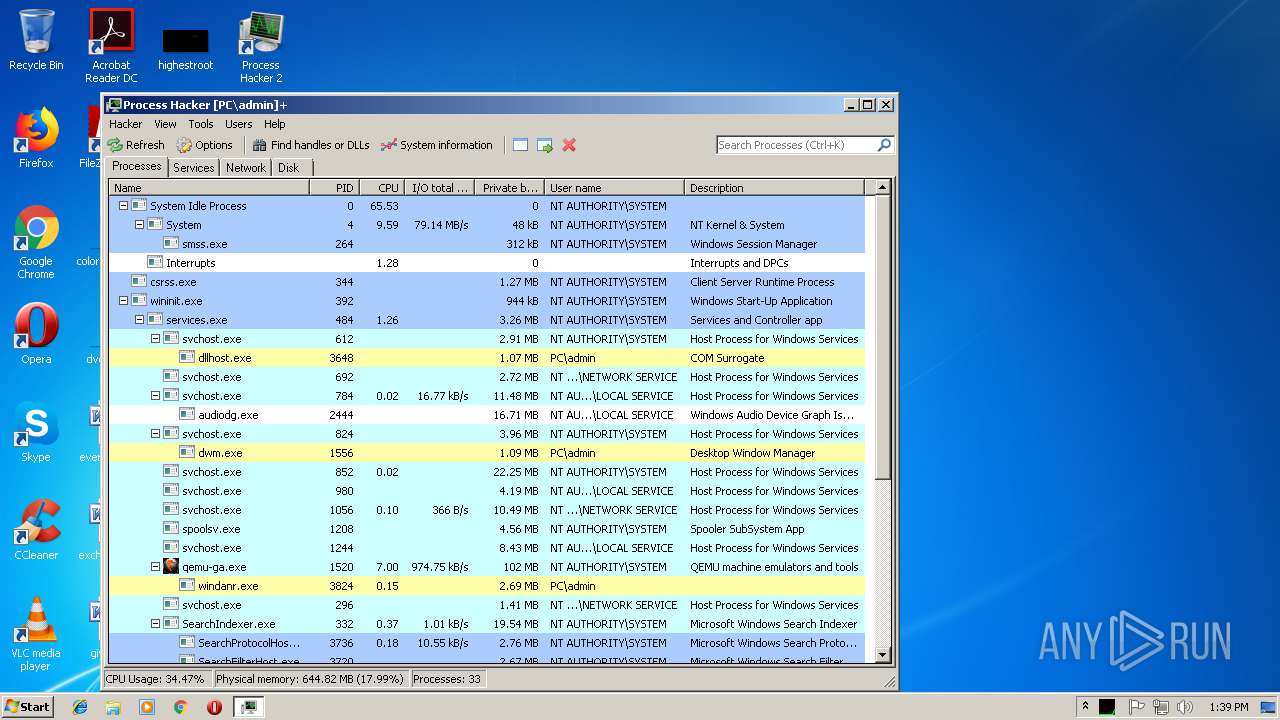This screenshot has width=1280, height=720.
Task: Select the Processes tab
Action: (x=137, y=167)
